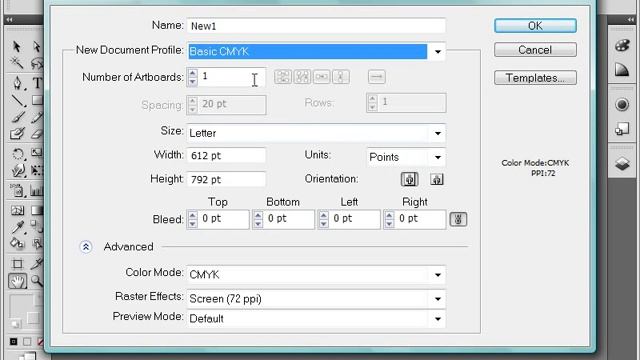
Task: Select the Warp tool
Action: (x=18, y=170)
